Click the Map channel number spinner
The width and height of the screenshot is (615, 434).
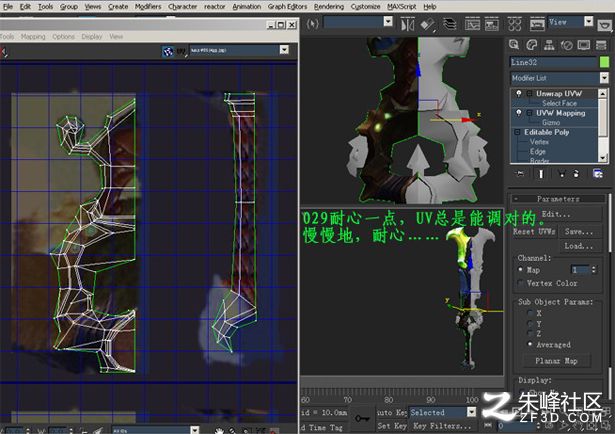click(x=594, y=270)
